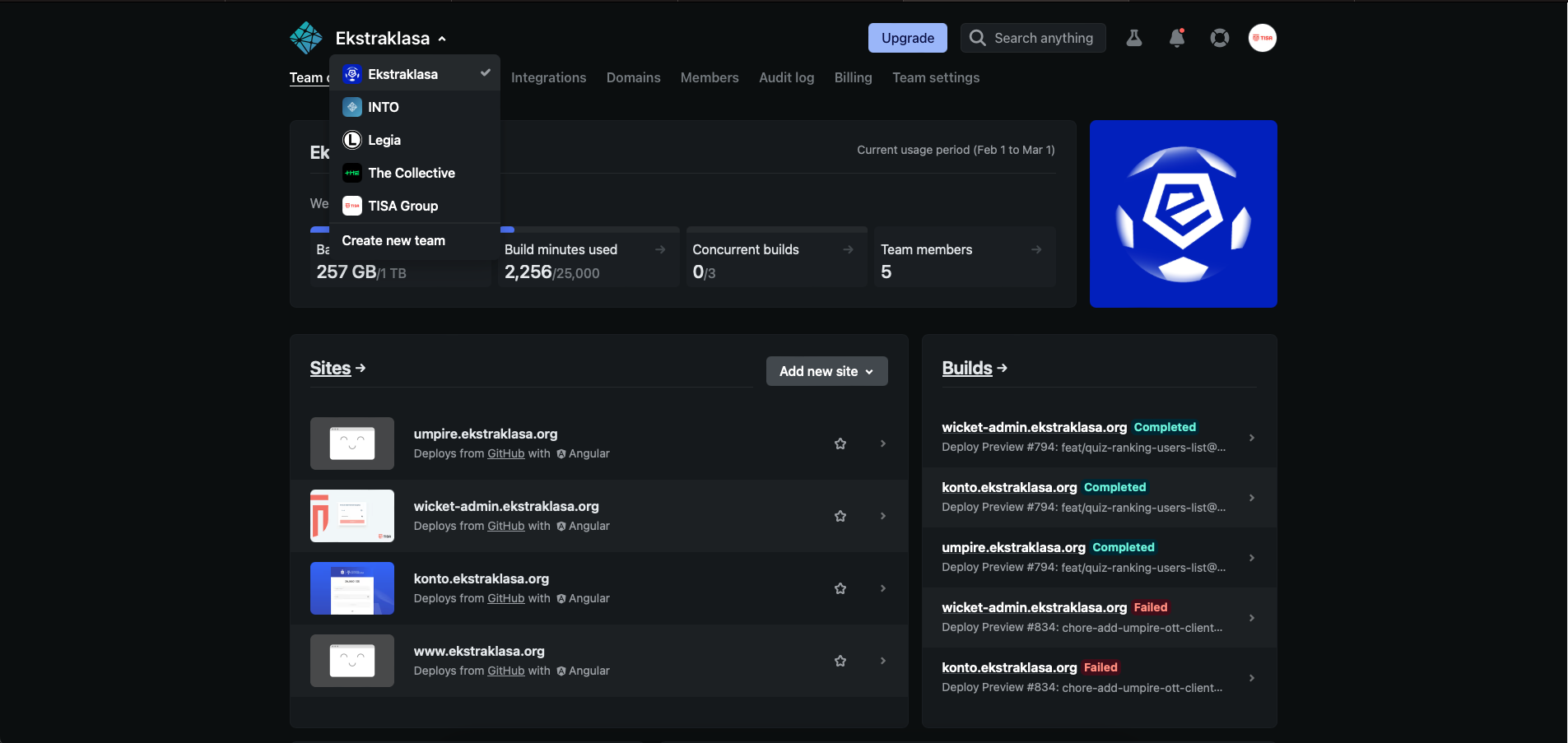1568x743 pixels.
Task: Click the search magnifier icon
Action: click(977, 38)
